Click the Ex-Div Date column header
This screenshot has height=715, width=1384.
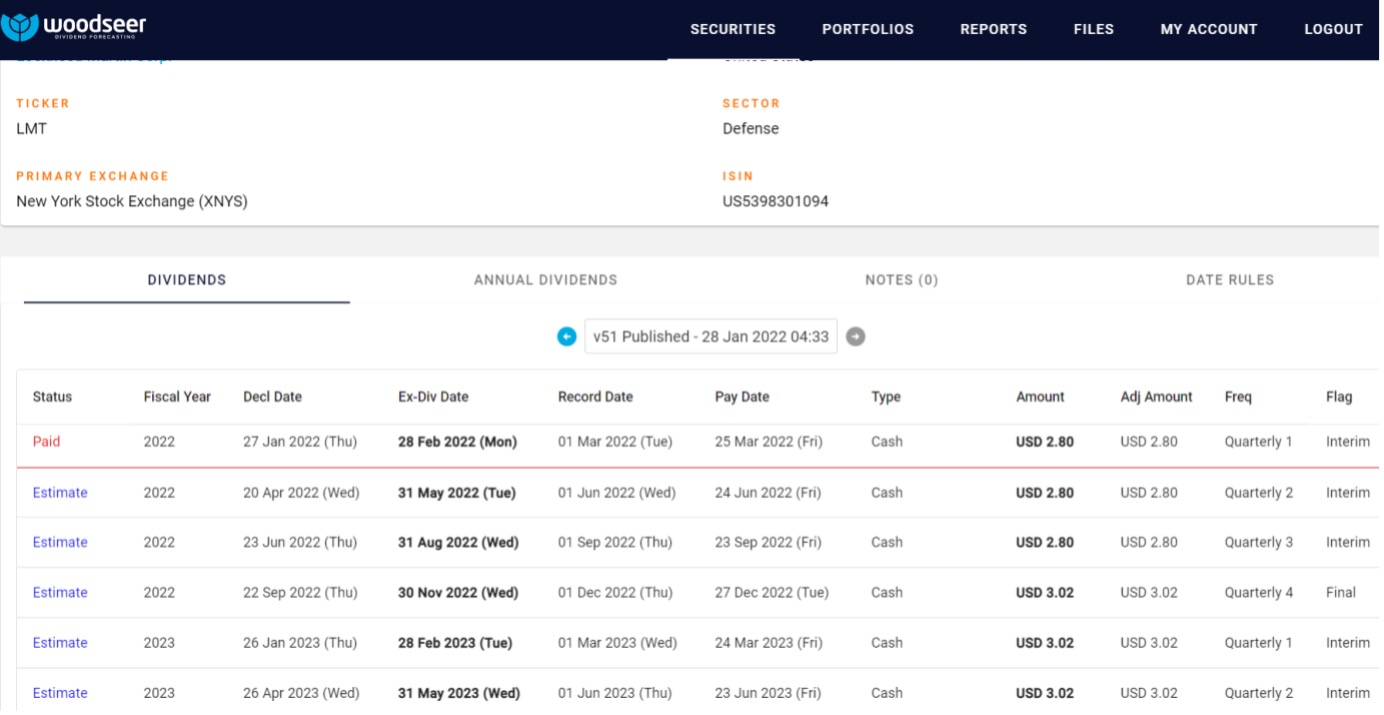pyautogui.click(x=433, y=397)
